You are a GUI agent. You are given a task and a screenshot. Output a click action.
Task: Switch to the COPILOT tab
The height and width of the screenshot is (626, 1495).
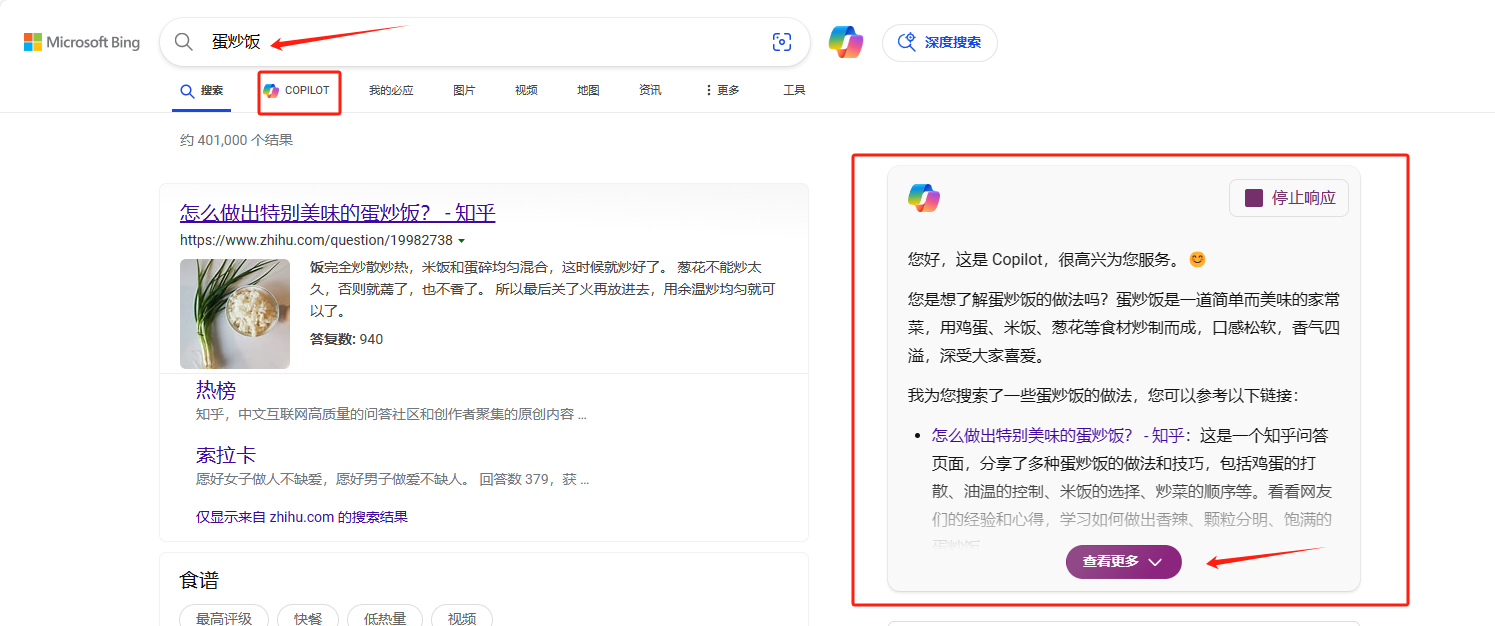(x=297, y=91)
